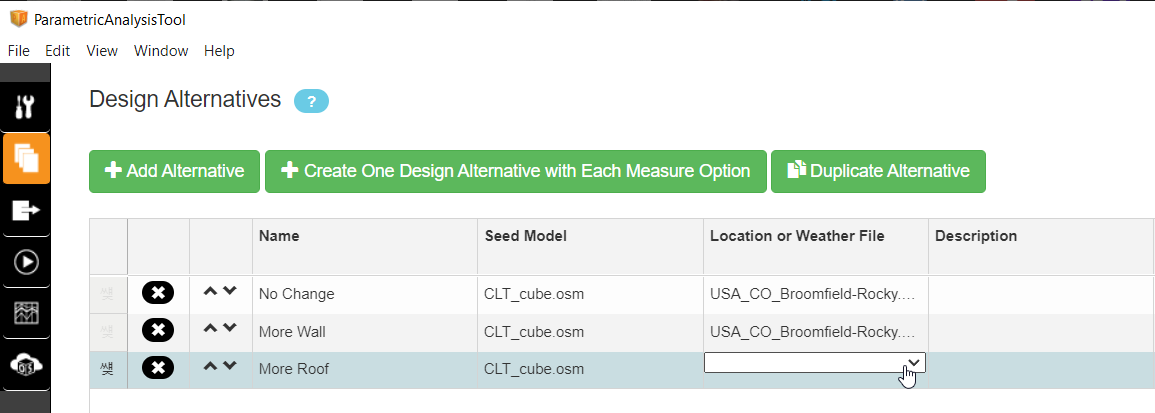This screenshot has height=413, width=1155.
Task: Click the blue help question mark badge
Action: coord(311,101)
